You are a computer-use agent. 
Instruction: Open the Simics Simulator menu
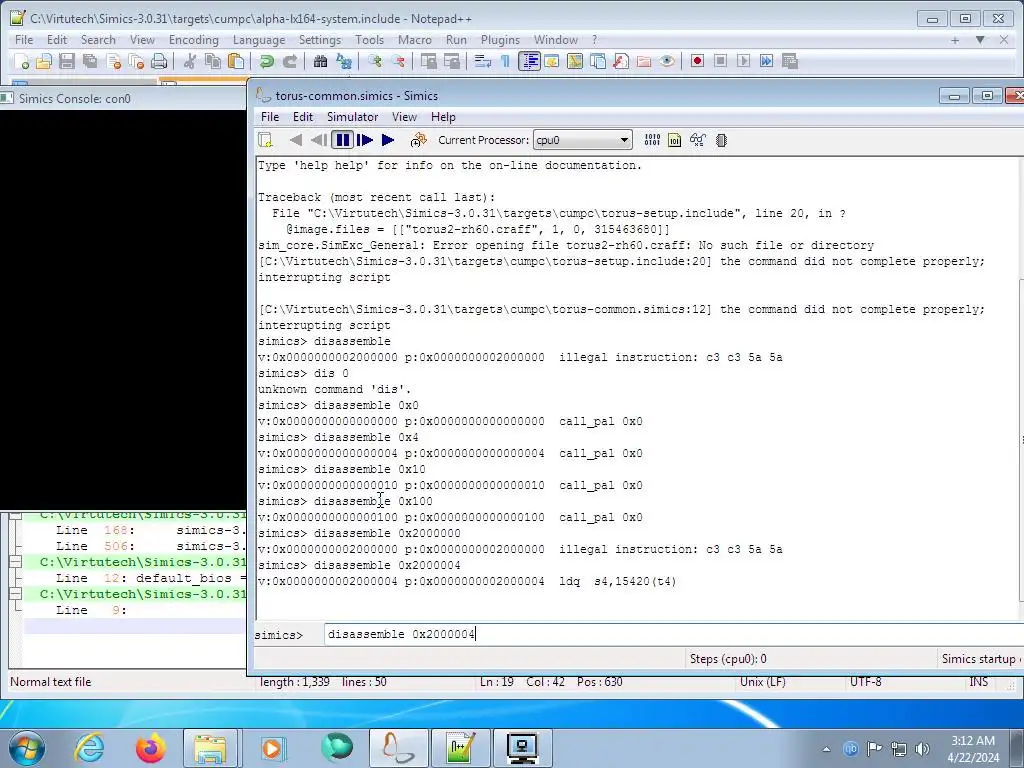pyautogui.click(x=352, y=117)
